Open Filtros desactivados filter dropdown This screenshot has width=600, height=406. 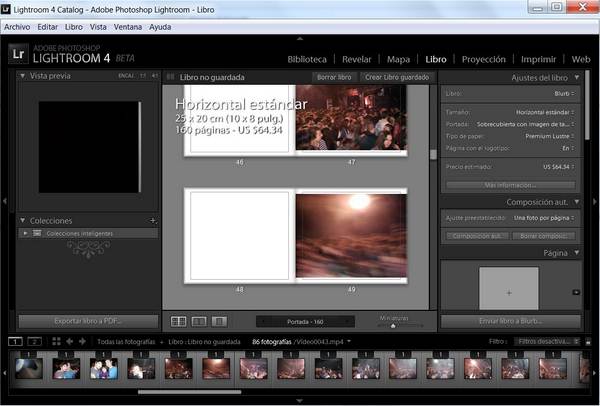tap(547, 341)
